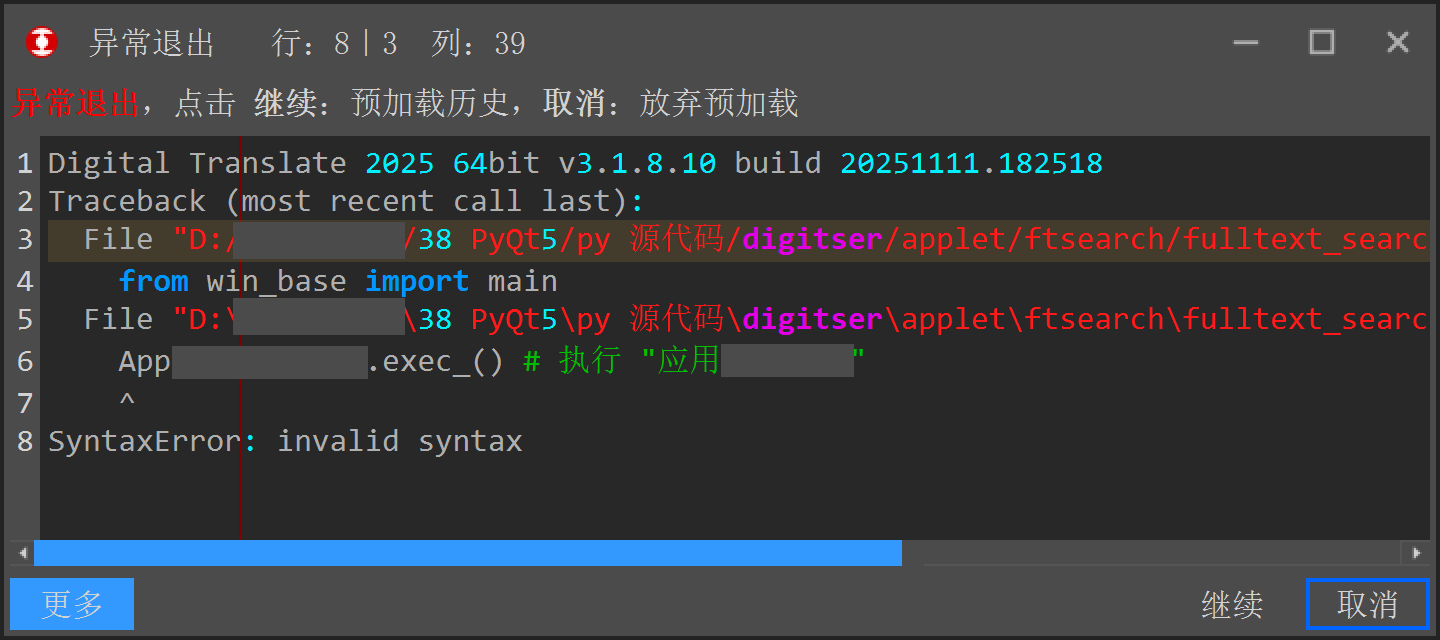Click the 'Digital Translate' text on line 1

point(196,164)
